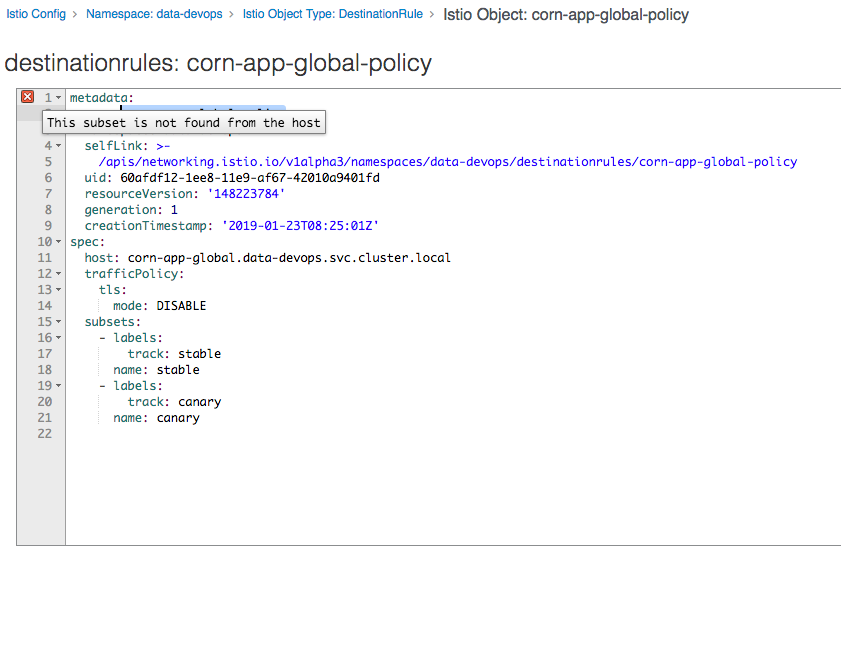Click line number 11 in the gutter
Screen dimensions: 841x646
(x=45, y=258)
